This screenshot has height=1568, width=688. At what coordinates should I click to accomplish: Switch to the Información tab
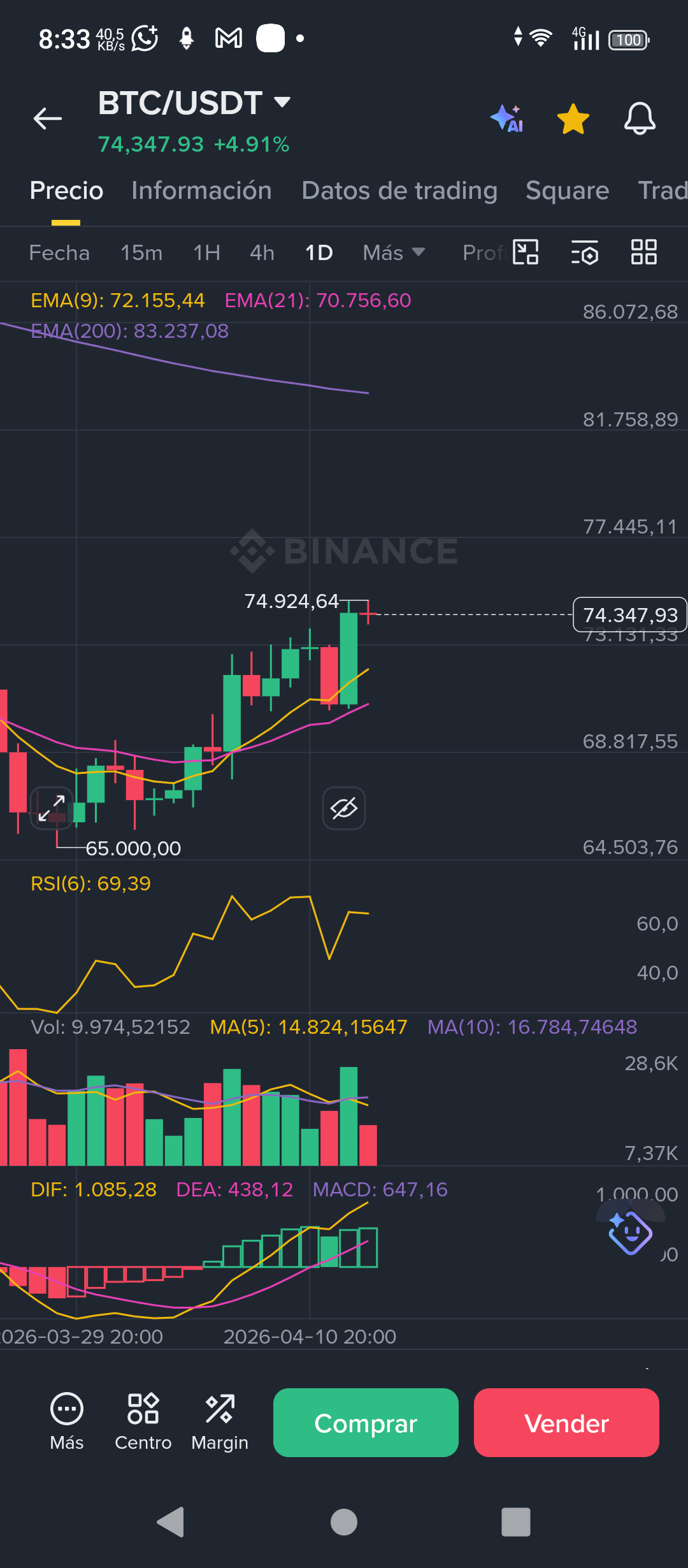(201, 191)
